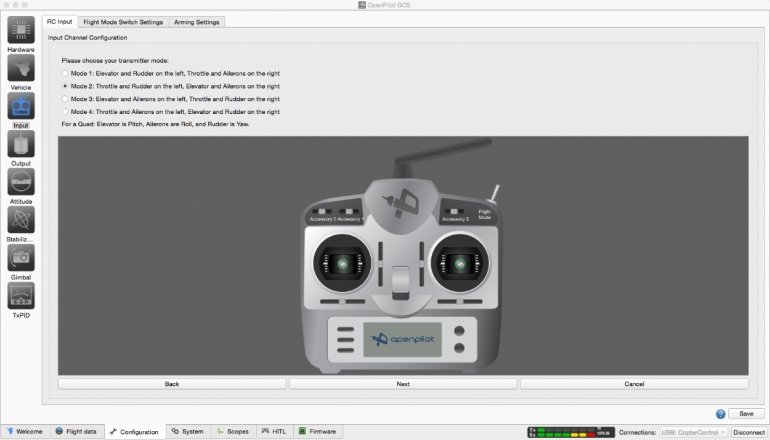The image size is (770, 440).
Task: Switch to Flight Mode Switch Settings tab
Action: [x=123, y=21]
